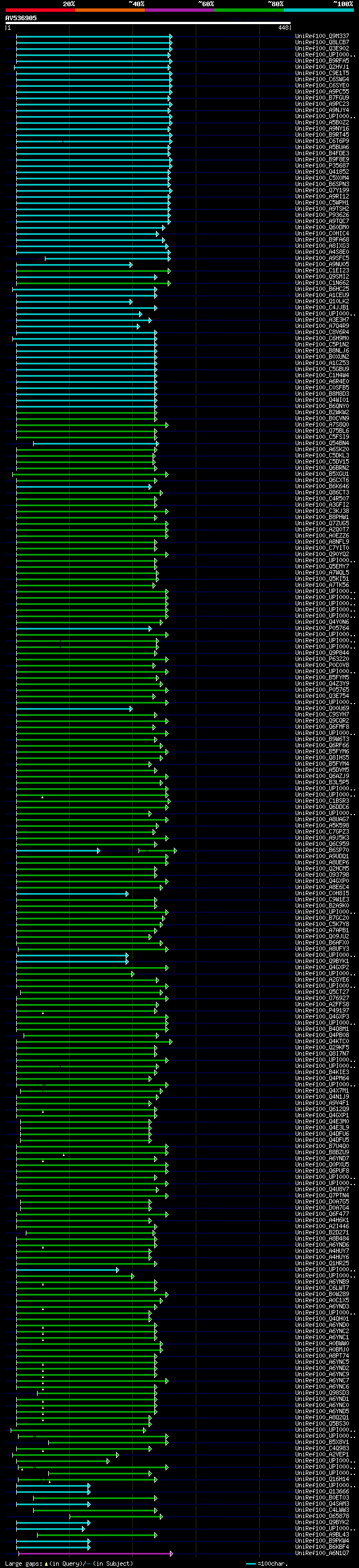Select label UniRef100_A9NY16
359x1568 pixels.
point(323,128)
